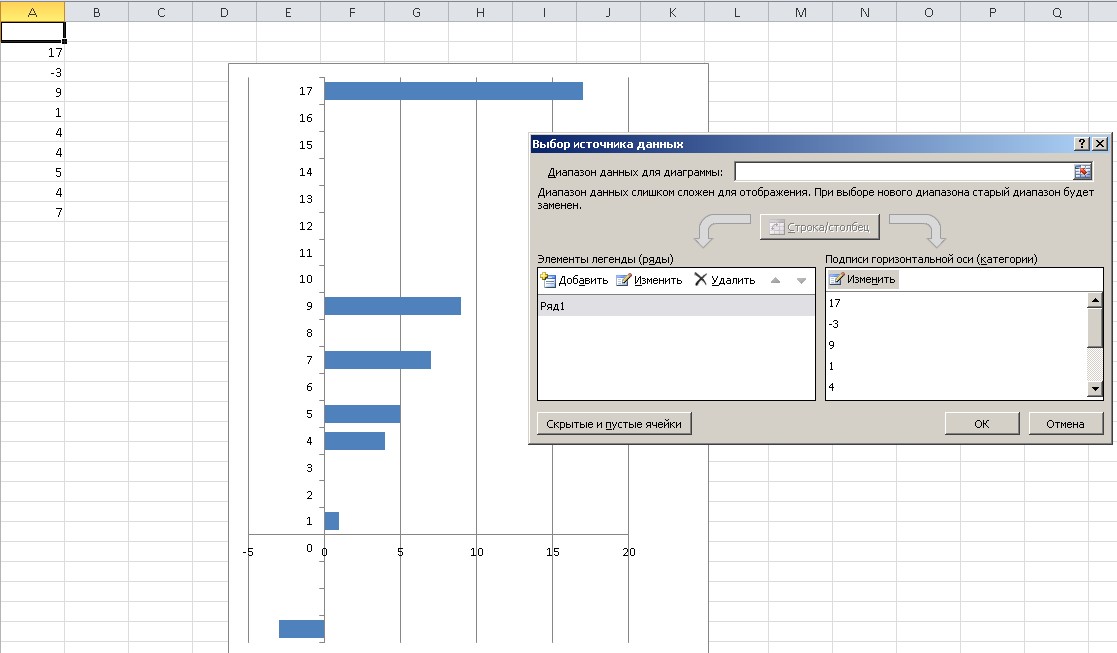Close the Выбор источника данных dialog
The width and height of the screenshot is (1117, 653).
click(x=1100, y=144)
